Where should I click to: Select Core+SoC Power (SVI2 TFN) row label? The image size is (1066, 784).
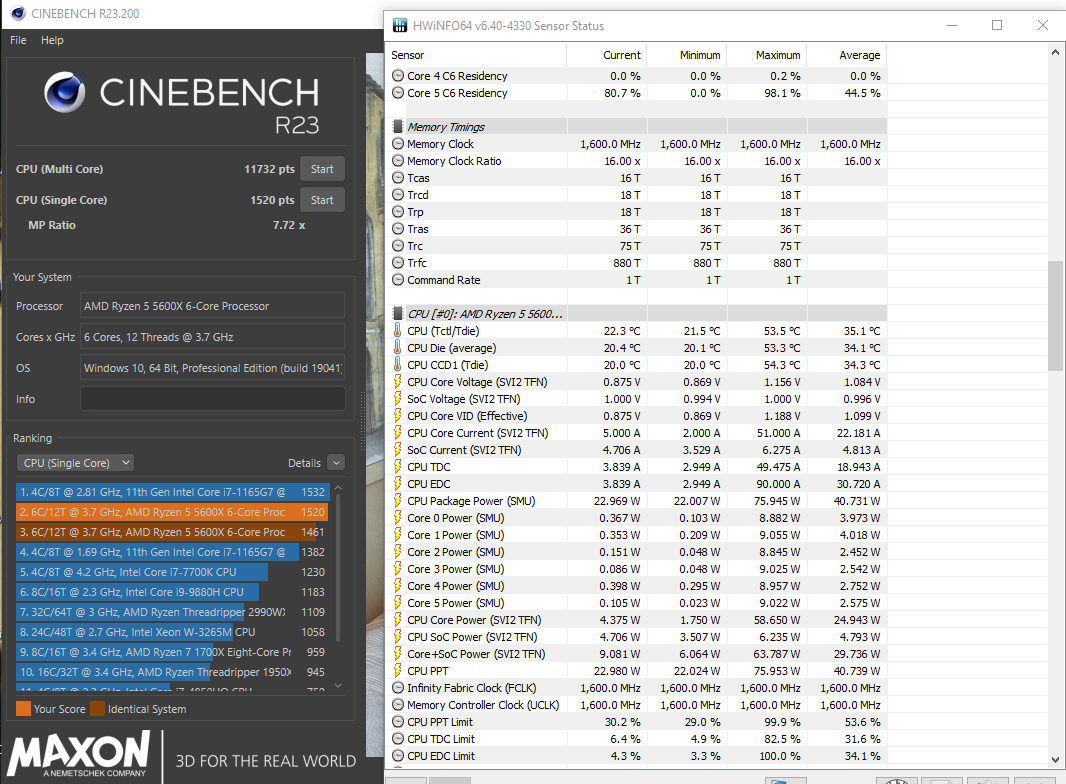[477, 653]
